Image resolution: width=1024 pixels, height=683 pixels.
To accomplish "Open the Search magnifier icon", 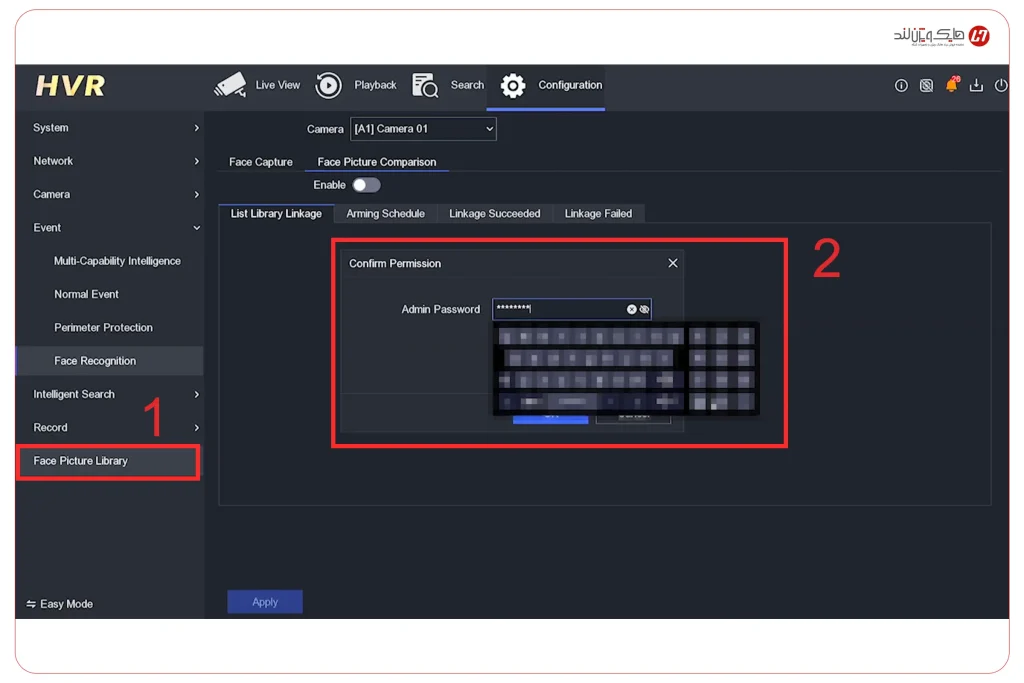I will click(x=425, y=86).
